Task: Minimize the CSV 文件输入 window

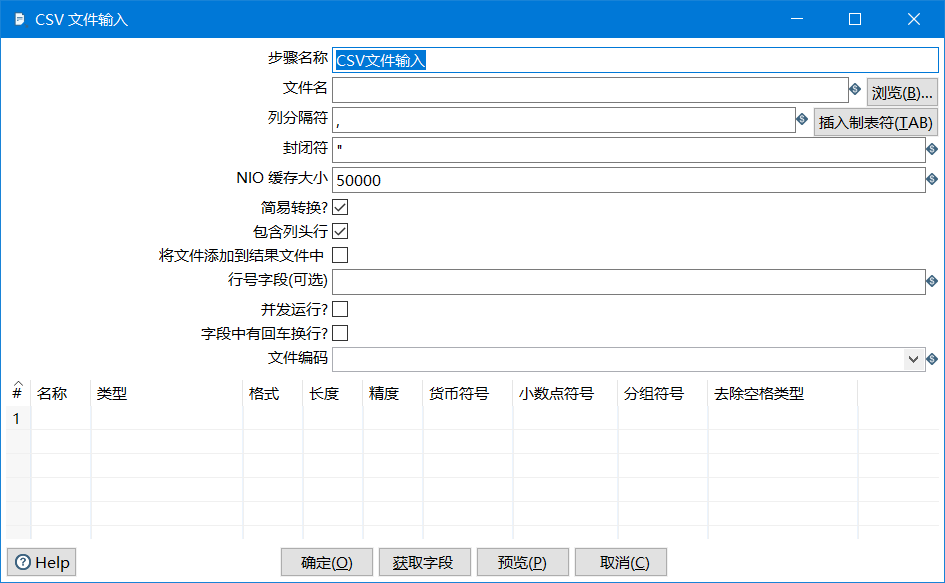Action: [797, 19]
